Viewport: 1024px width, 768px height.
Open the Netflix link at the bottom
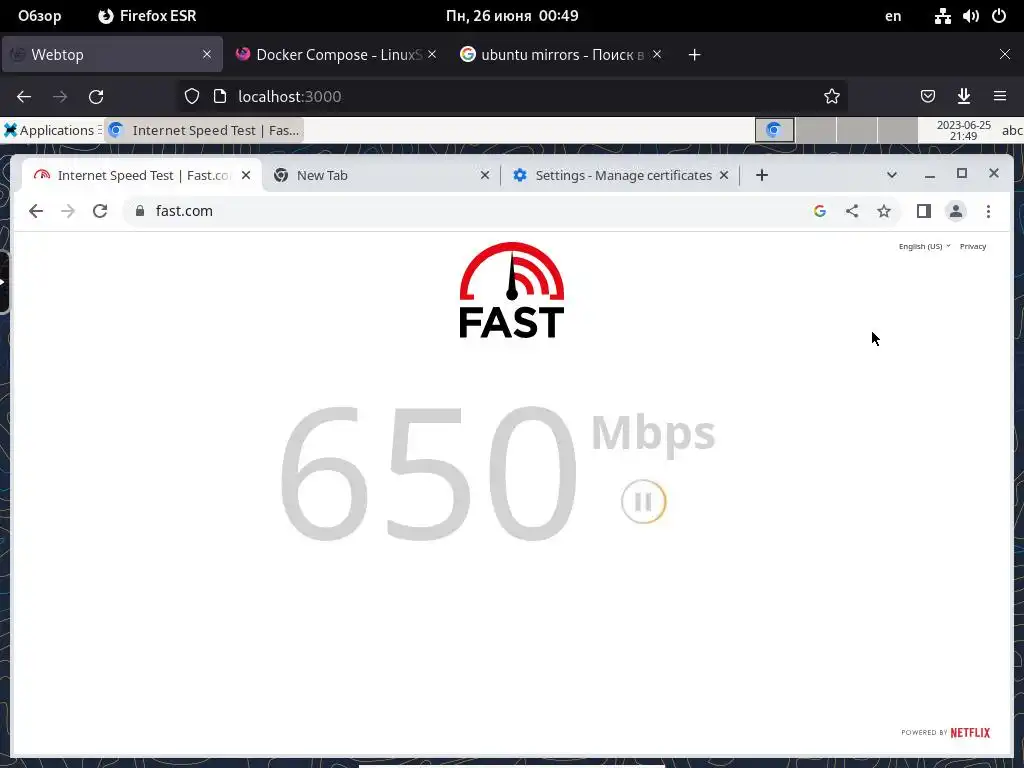[x=970, y=732]
